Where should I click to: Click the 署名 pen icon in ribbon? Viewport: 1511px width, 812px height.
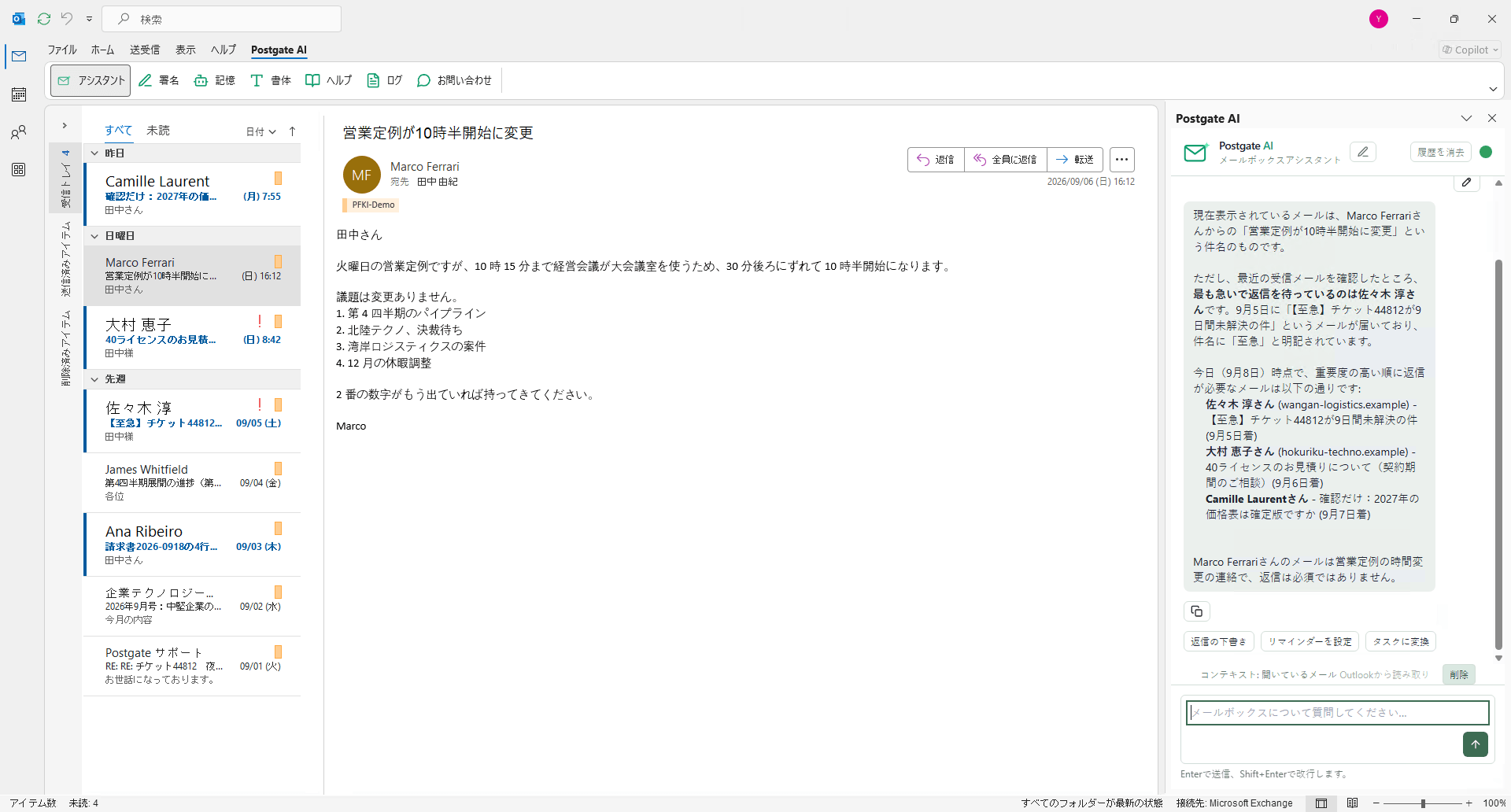click(146, 80)
